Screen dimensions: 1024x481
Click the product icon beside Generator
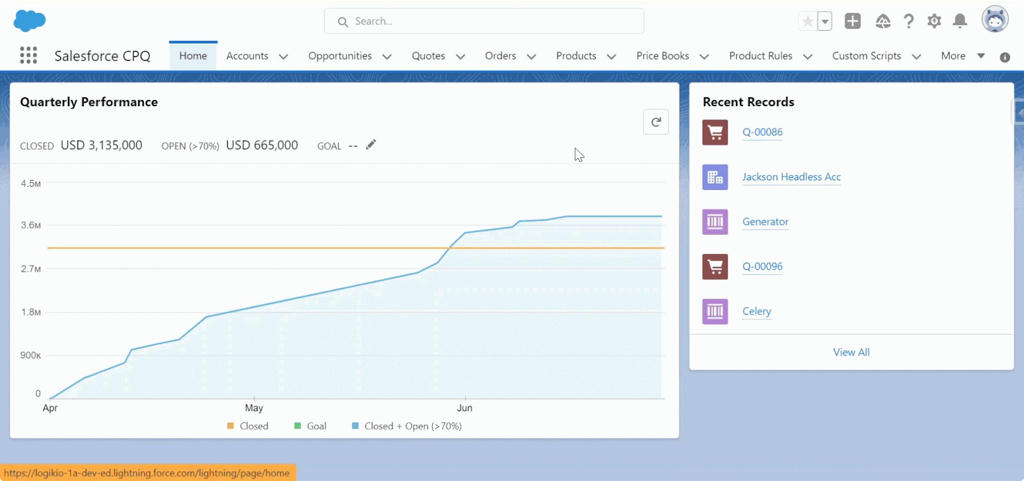coord(715,222)
